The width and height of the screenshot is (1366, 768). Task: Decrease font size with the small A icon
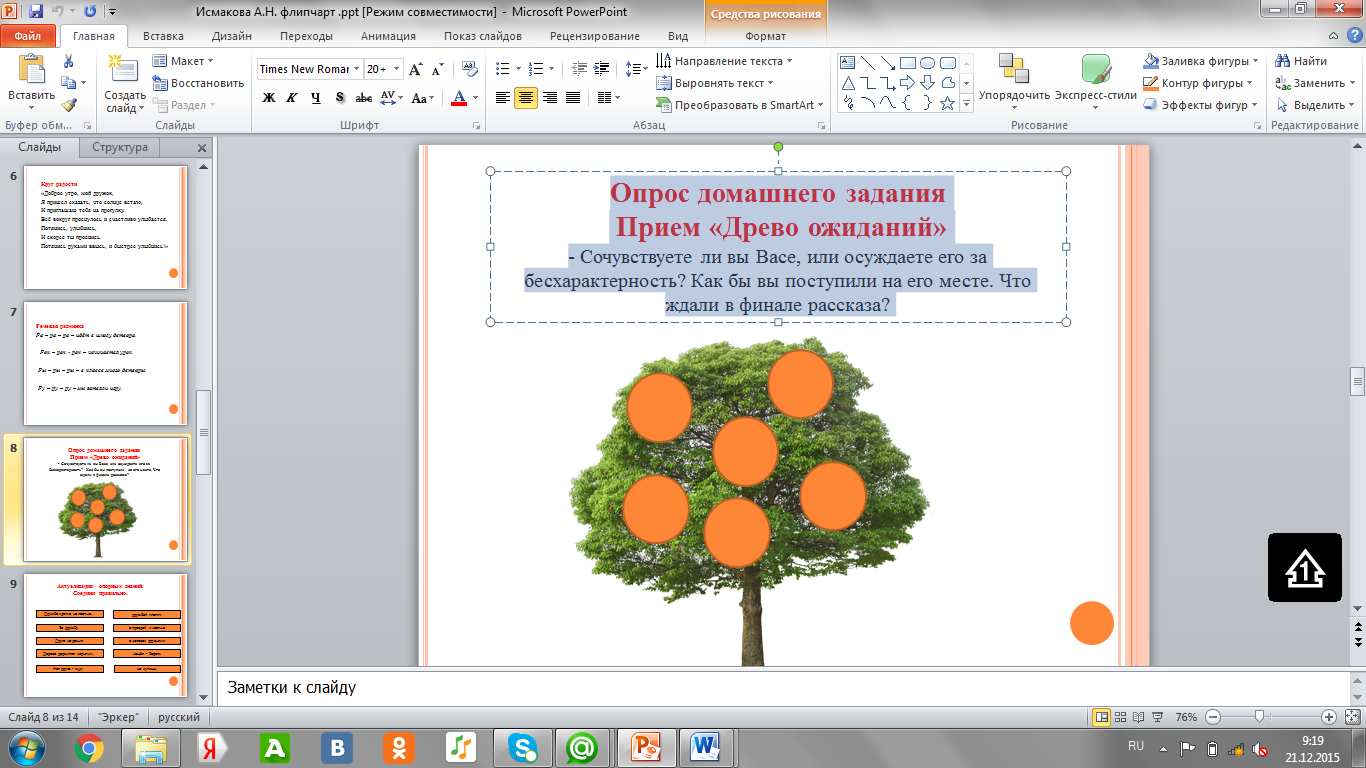(436, 69)
